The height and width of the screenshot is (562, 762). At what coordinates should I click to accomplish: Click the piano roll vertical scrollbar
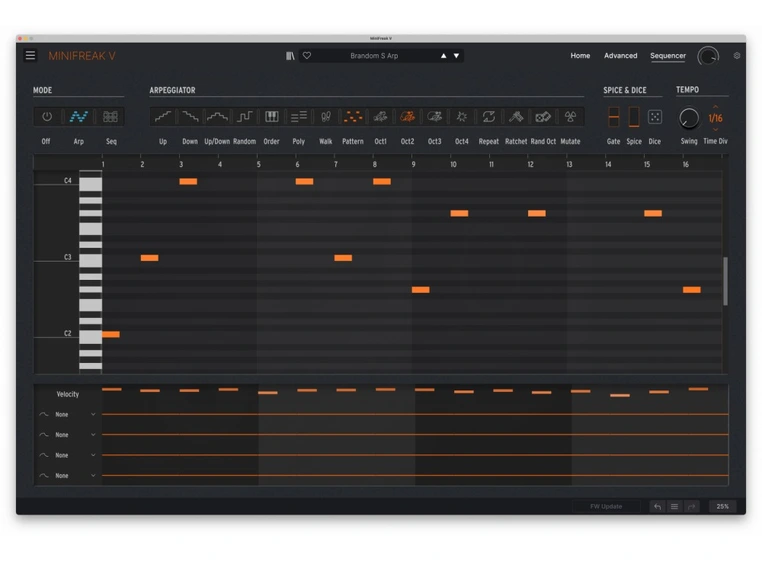point(725,281)
